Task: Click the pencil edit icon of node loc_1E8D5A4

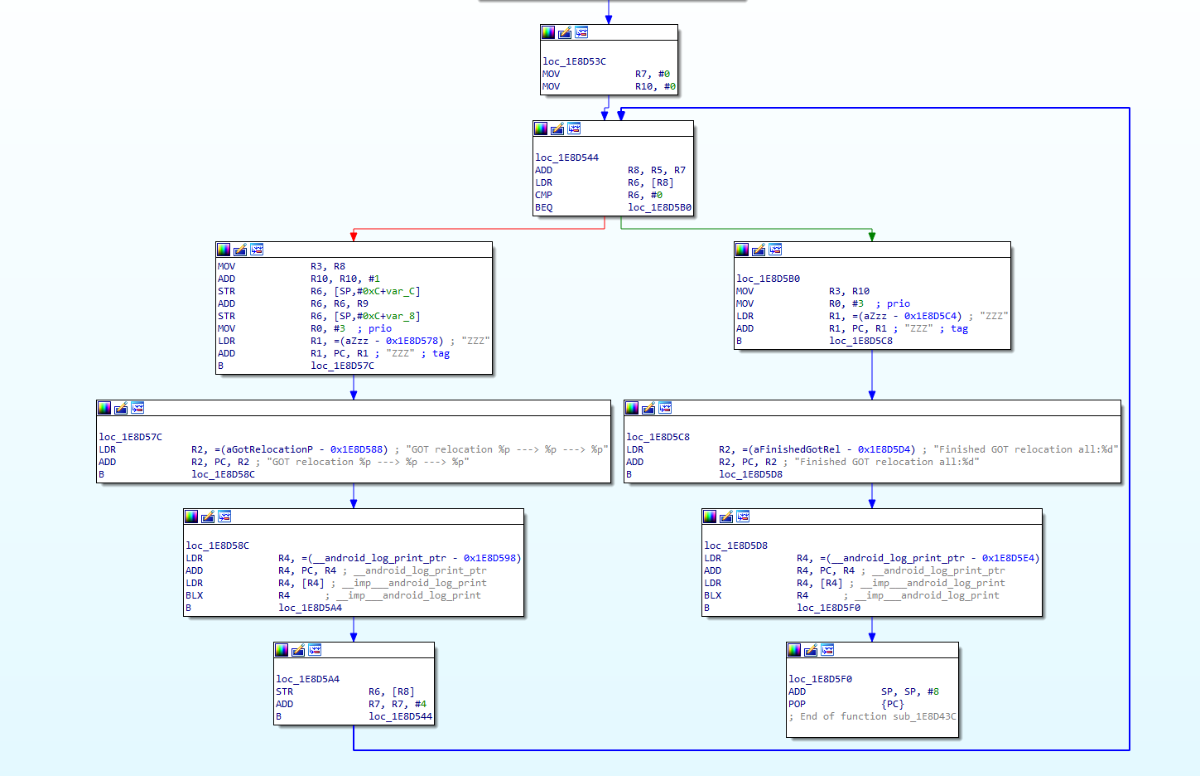Action: coord(298,649)
